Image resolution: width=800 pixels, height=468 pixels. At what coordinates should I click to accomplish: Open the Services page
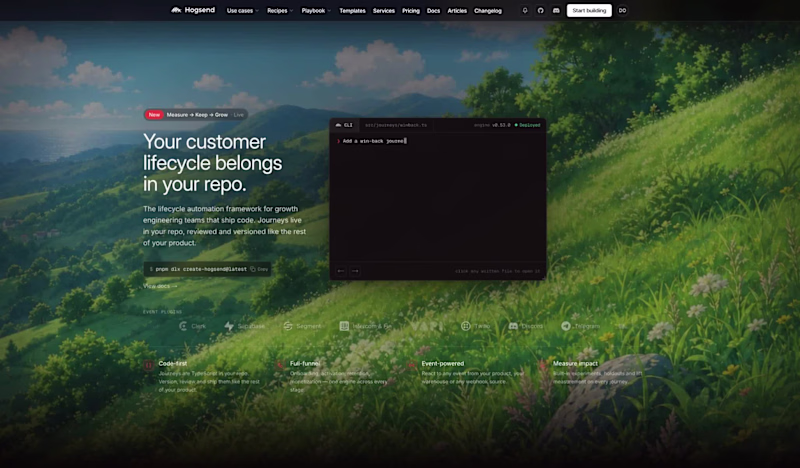pyautogui.click(x=384, y=11)
